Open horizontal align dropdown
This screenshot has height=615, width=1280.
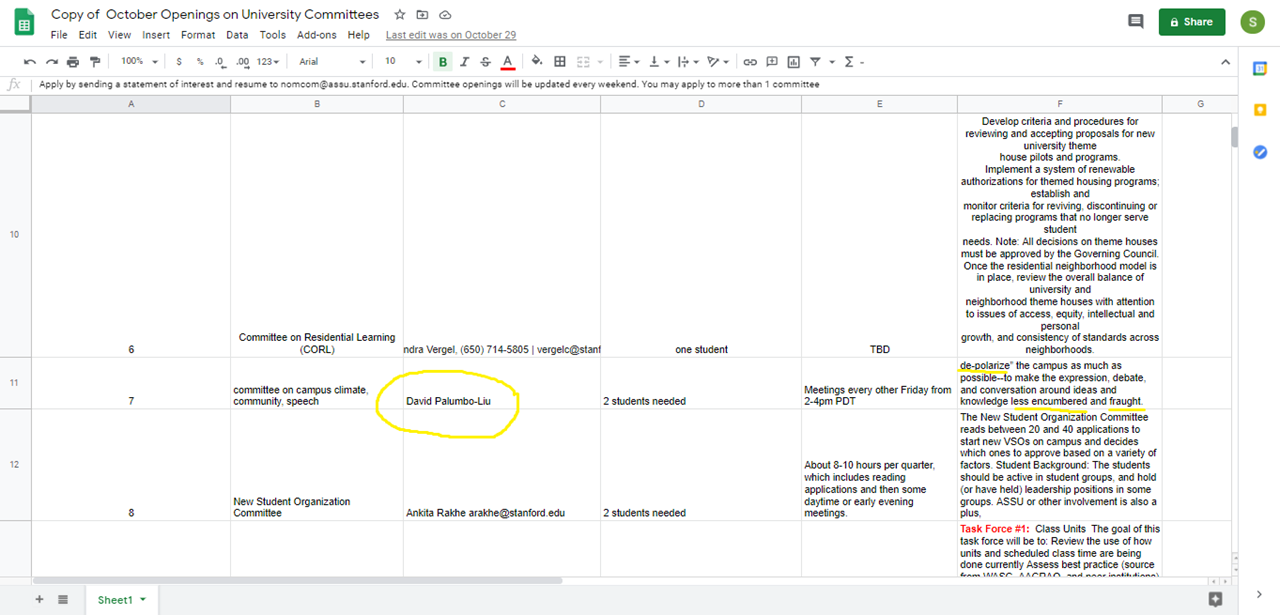(x=629, y=62)
